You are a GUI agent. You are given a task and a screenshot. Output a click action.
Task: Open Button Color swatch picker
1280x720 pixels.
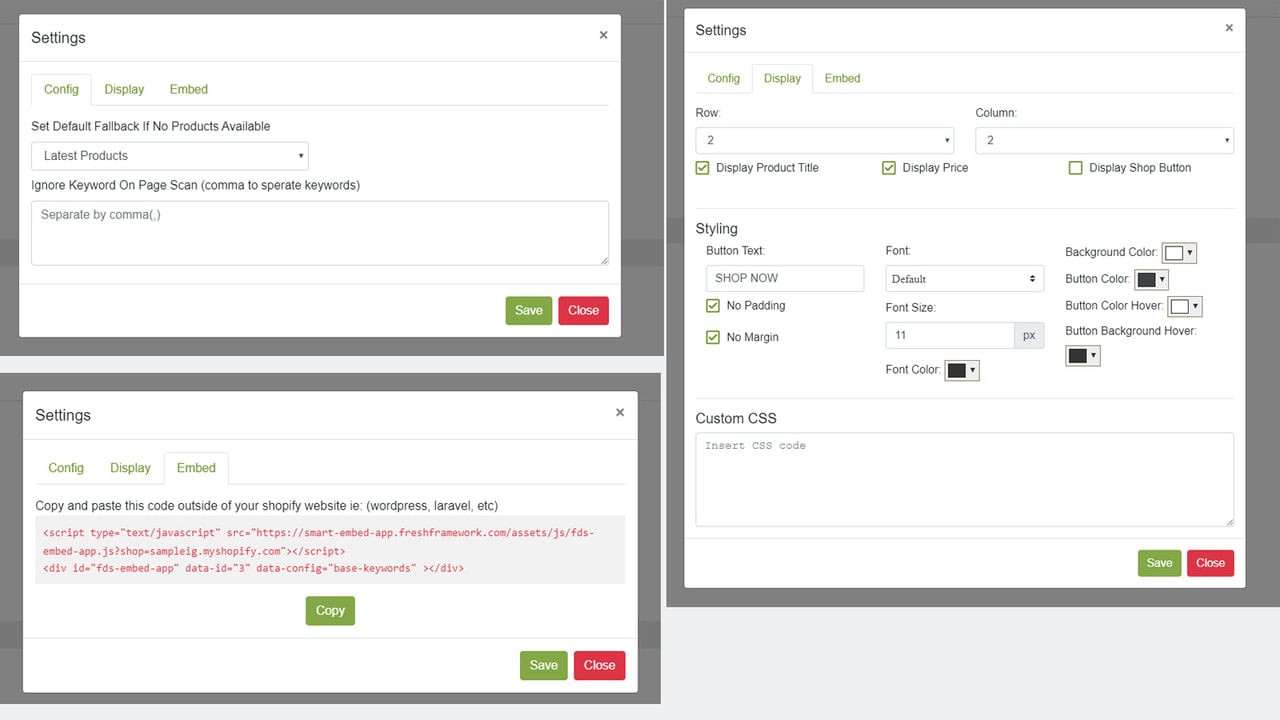click(x=1151, y=279)
